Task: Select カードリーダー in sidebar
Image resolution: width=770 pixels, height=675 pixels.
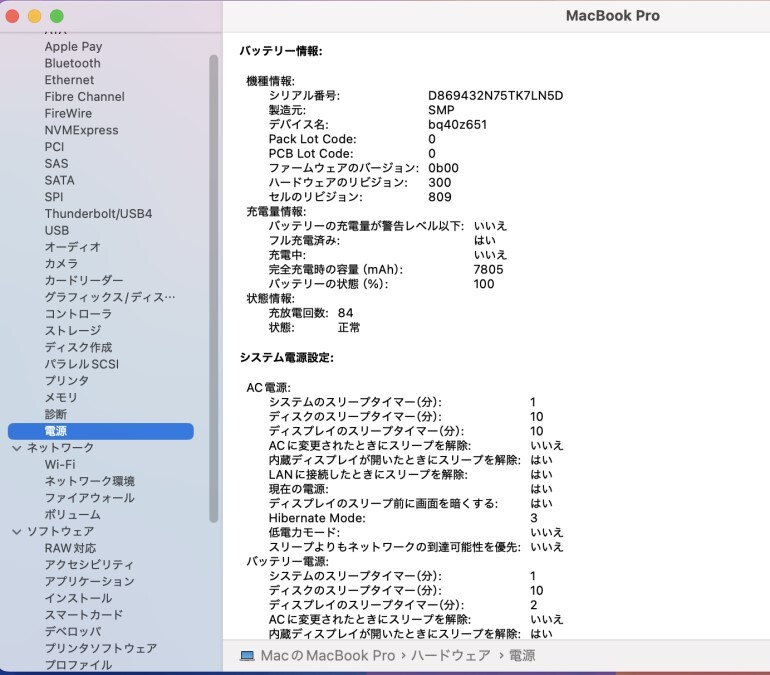Action: [x=83, y=280]
